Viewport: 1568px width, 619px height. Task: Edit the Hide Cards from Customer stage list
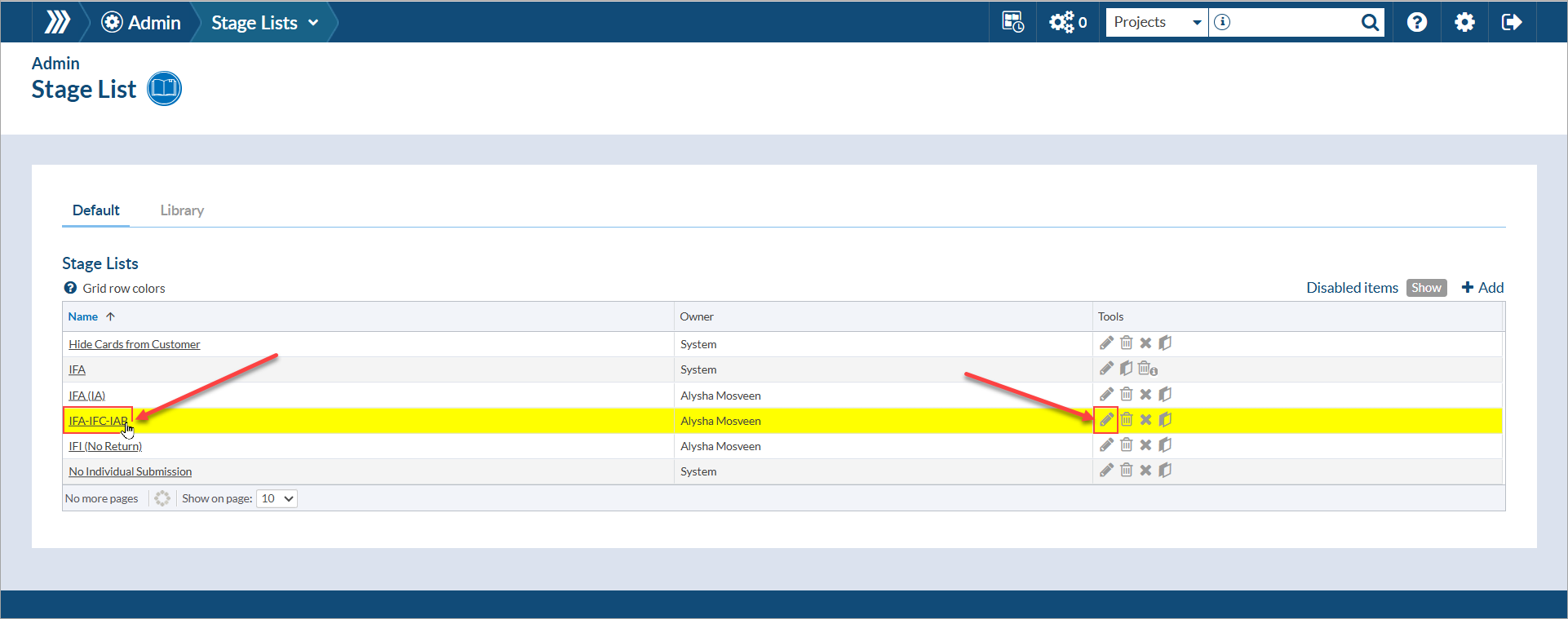click(1106, 343)
